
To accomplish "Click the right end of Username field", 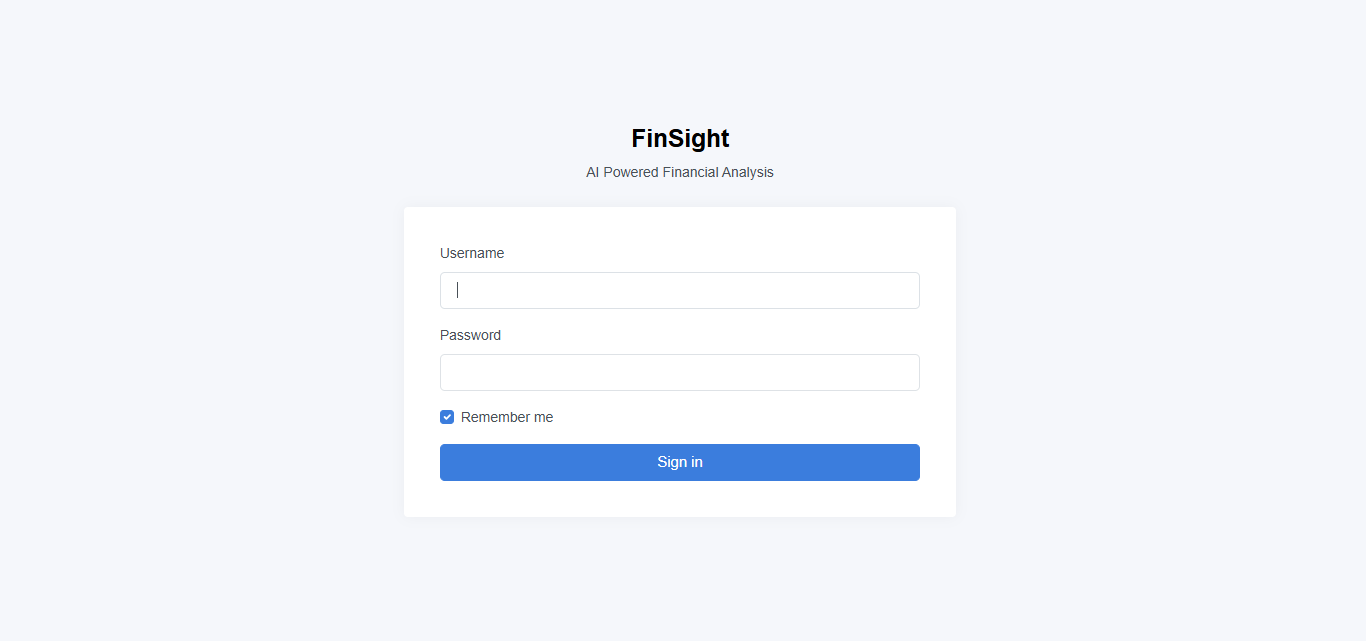I will (x=905, y=290).
